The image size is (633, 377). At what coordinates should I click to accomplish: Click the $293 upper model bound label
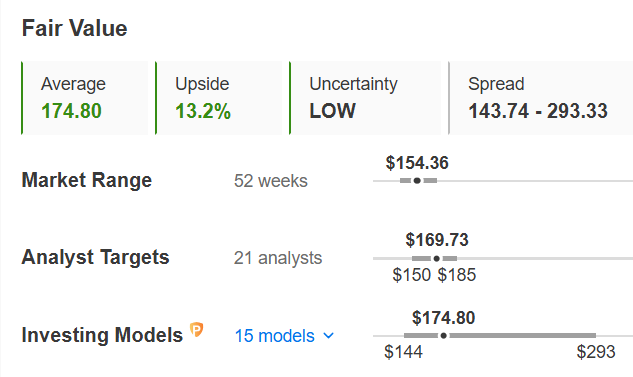coord(596,352)
